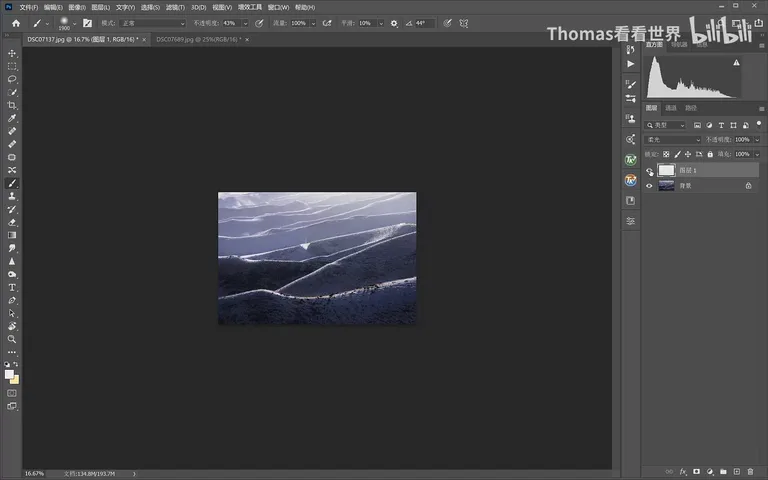Toggle lock position icon
The height and width of the screenshot is (480, 768).
coord(688,154)
